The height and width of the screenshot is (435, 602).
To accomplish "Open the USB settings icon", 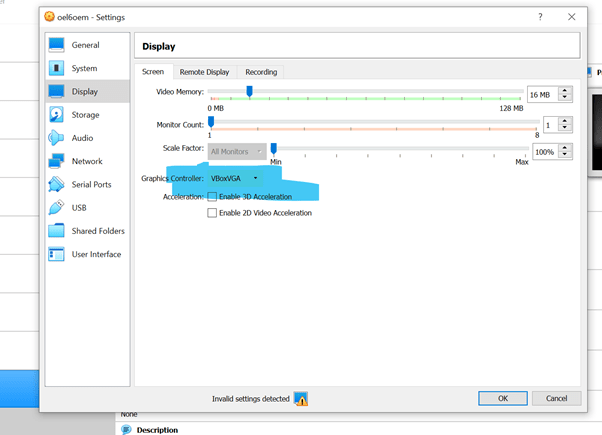I will point(56,207).
